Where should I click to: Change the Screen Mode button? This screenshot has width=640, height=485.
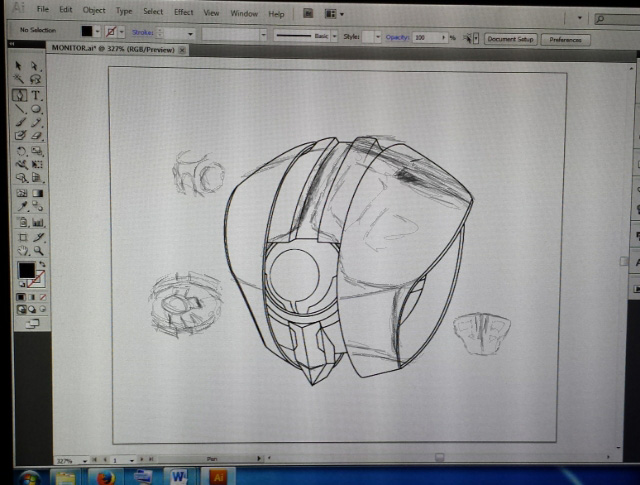[x=32, y=324]
